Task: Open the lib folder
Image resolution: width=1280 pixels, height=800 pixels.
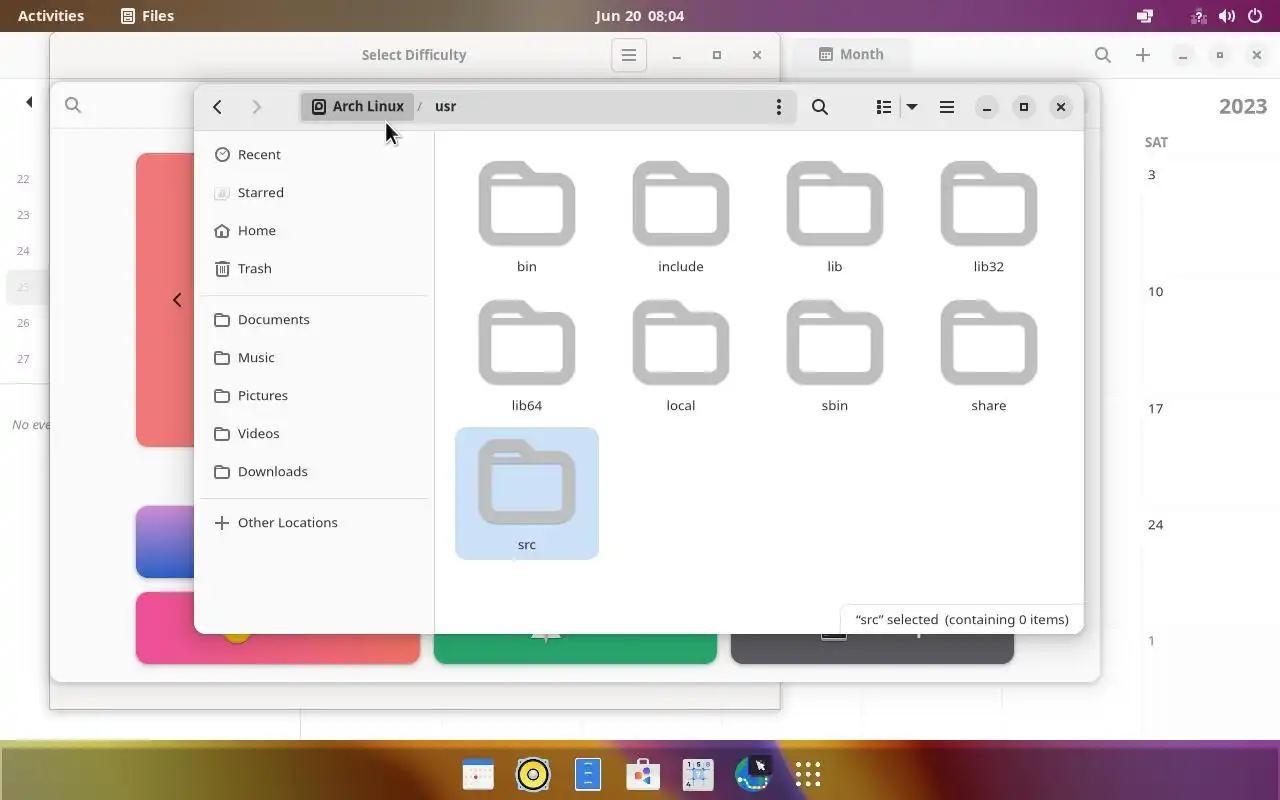Action: pos(835,216)
